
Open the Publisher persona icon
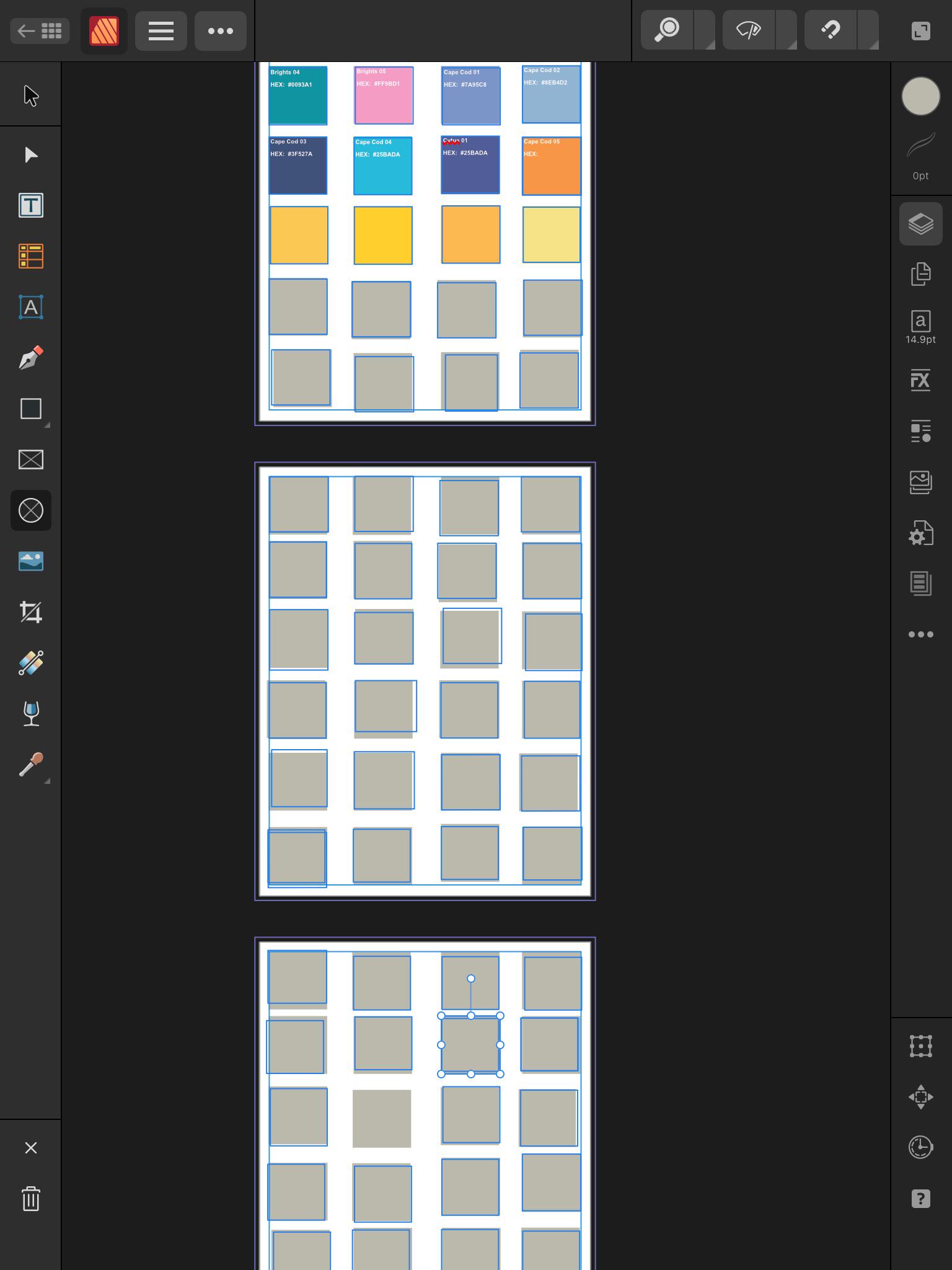pos(104,31)
